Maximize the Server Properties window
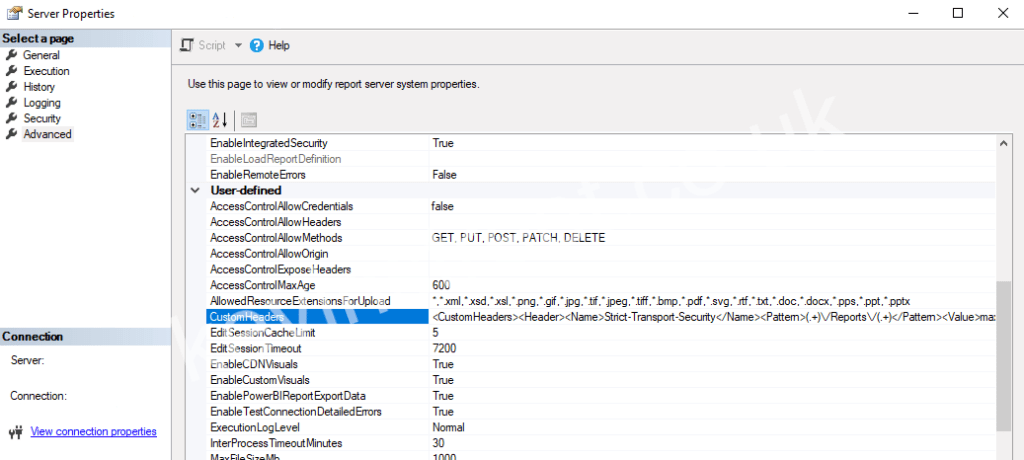 pos(958,13)
